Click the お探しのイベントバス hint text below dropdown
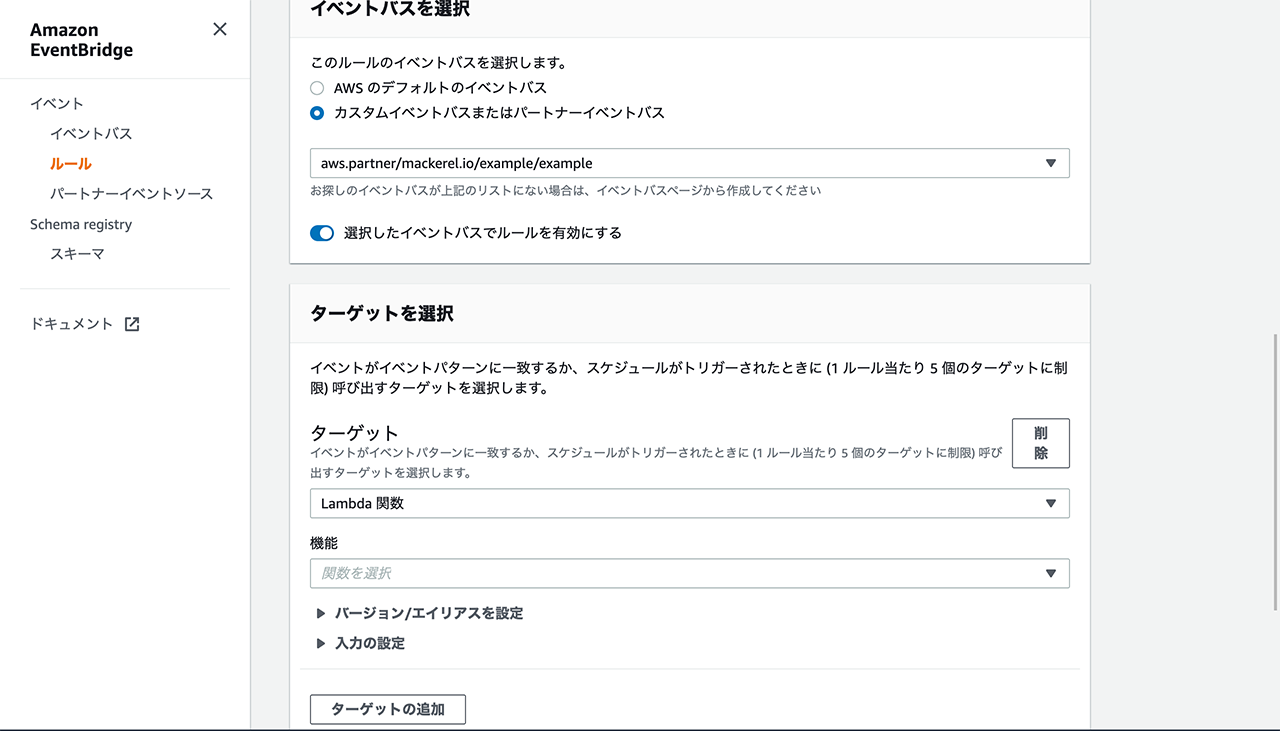The height and width of the screenshot is (731, 1280). (x=566, y=190)
